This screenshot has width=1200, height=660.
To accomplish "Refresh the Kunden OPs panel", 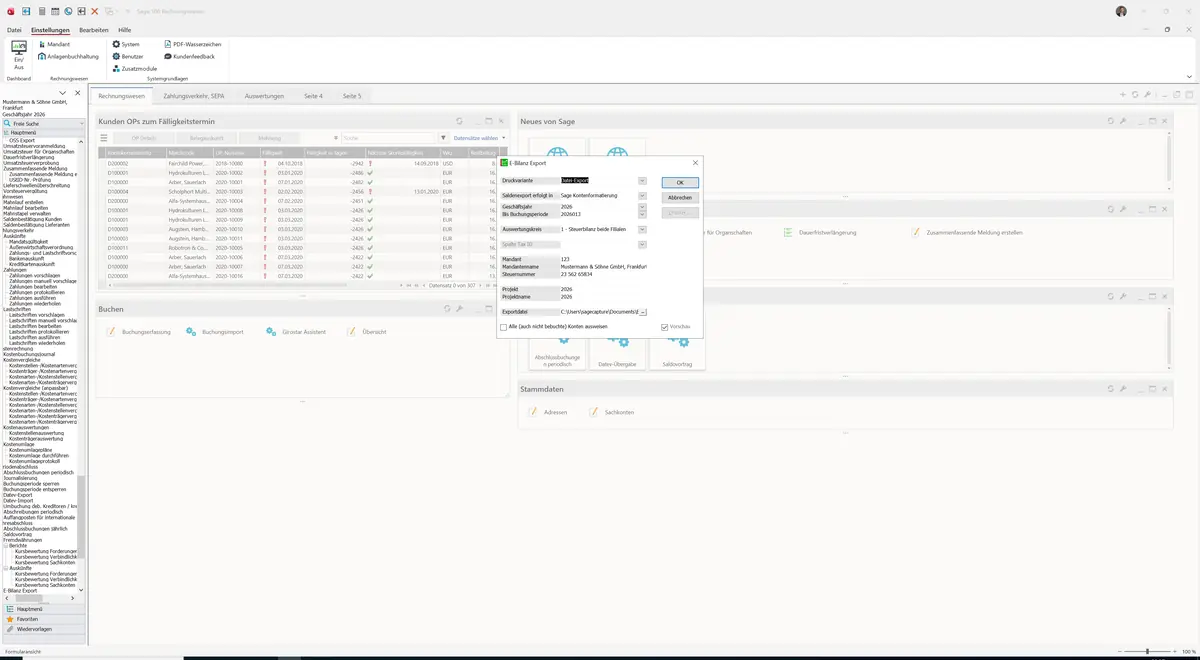I will (460, 121).
